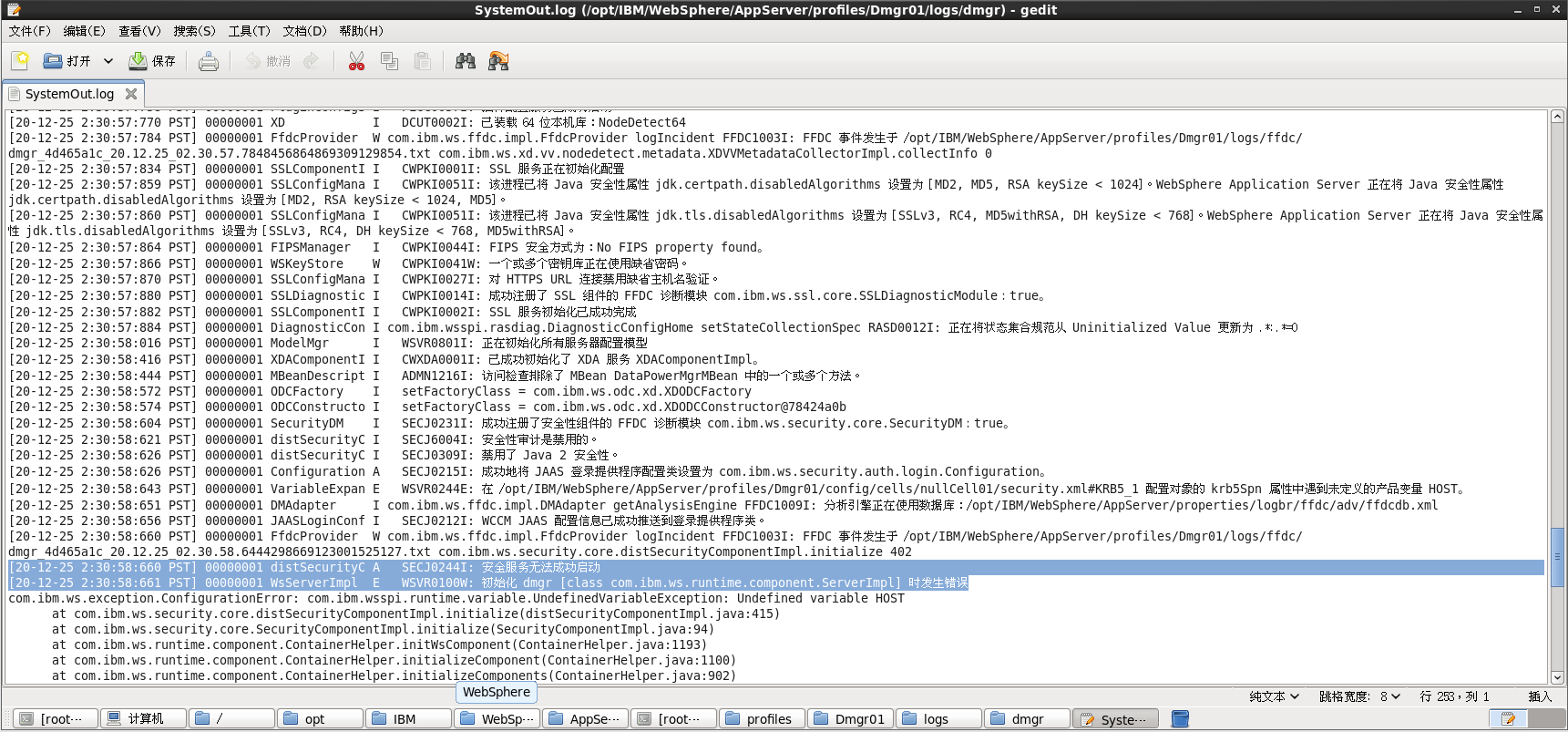Switch to the IBM folder window in taskbar
Screen dimensions: 1568x732
point(409,719)
